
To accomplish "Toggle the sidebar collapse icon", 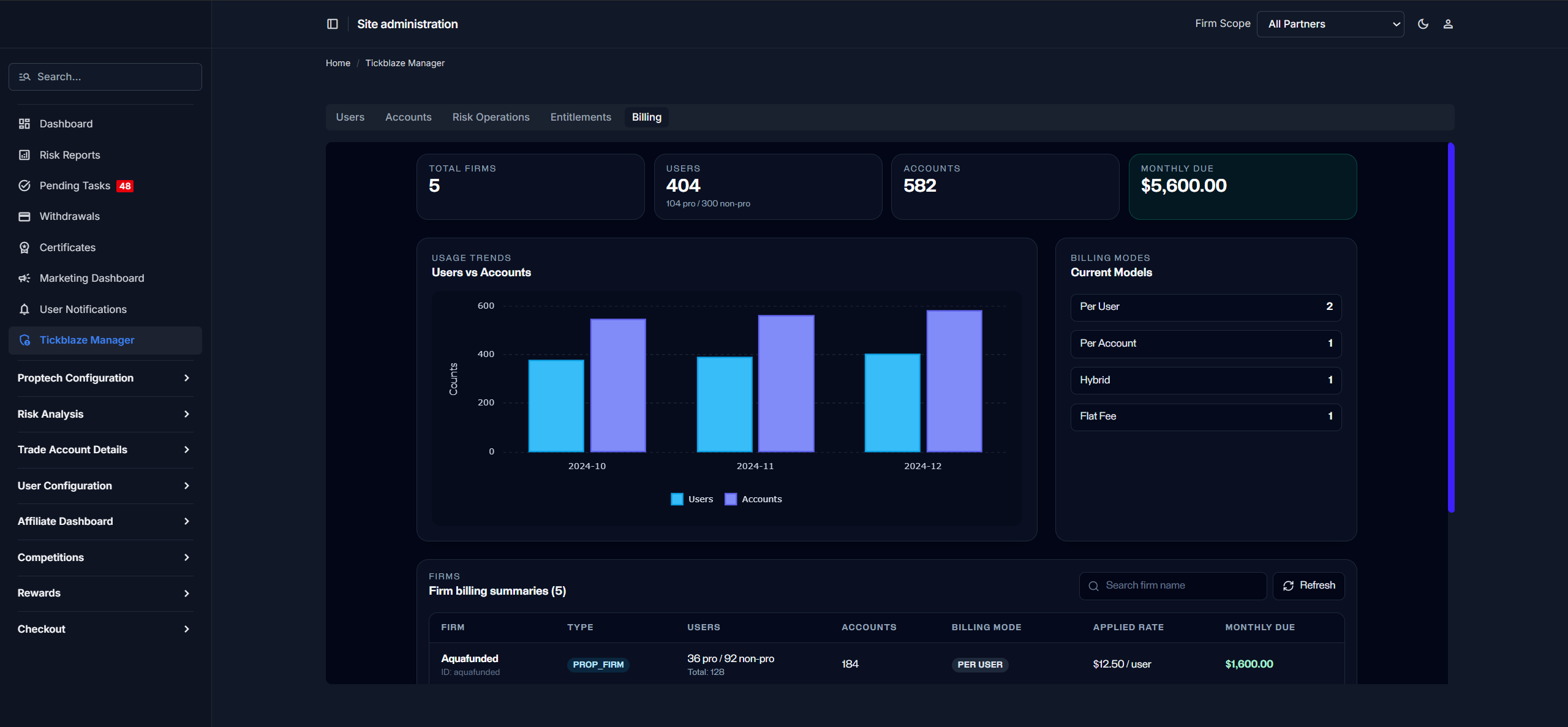I will click(x=333, y=24).
